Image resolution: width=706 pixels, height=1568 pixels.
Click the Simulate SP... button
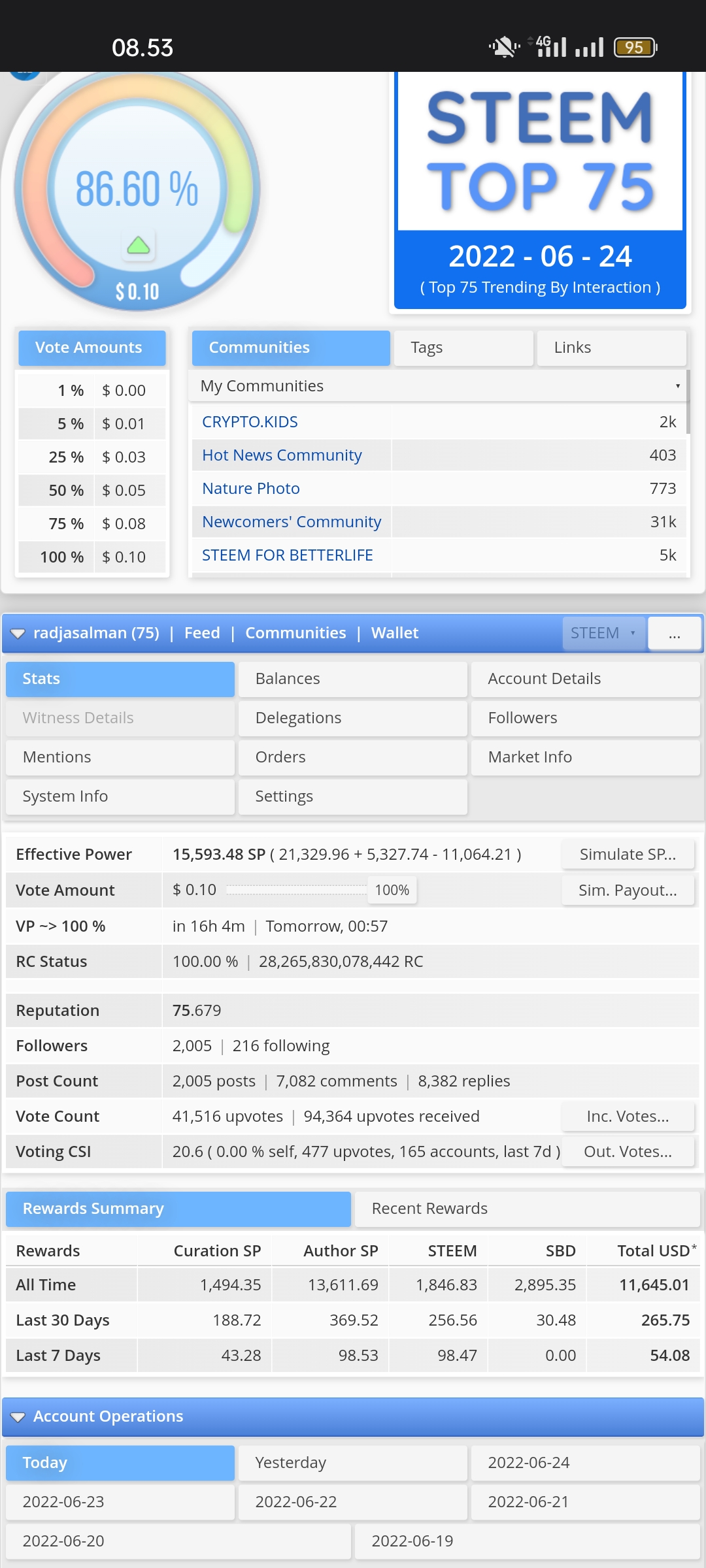click(x=628, y=855)
